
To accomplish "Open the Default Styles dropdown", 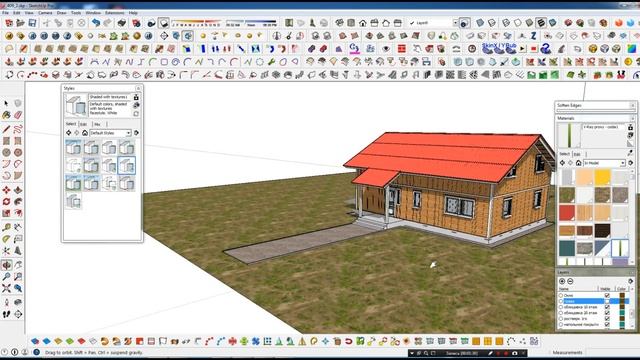I will click(110, 133).
